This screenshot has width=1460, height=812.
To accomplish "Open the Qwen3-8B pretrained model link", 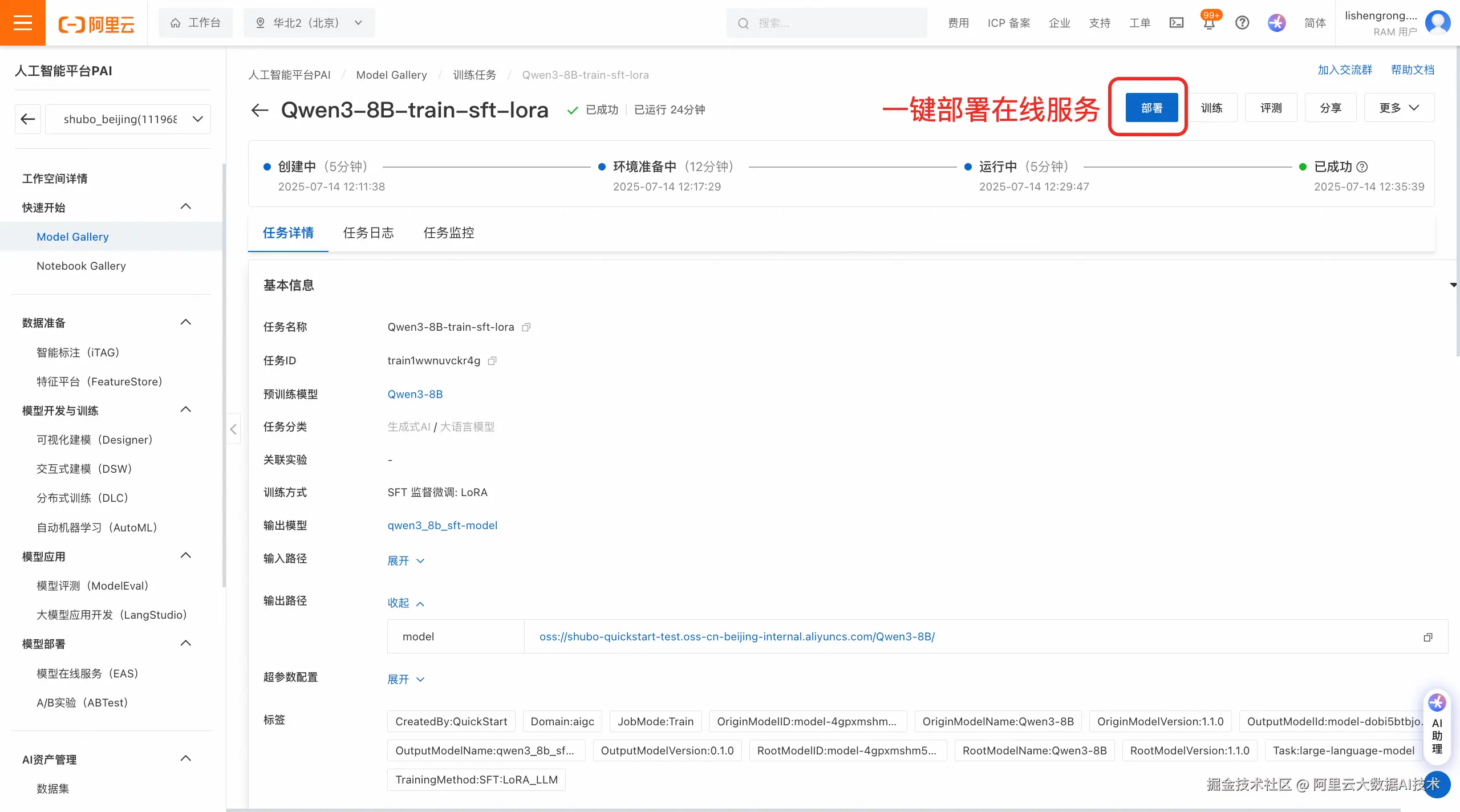I will point(415,394).
